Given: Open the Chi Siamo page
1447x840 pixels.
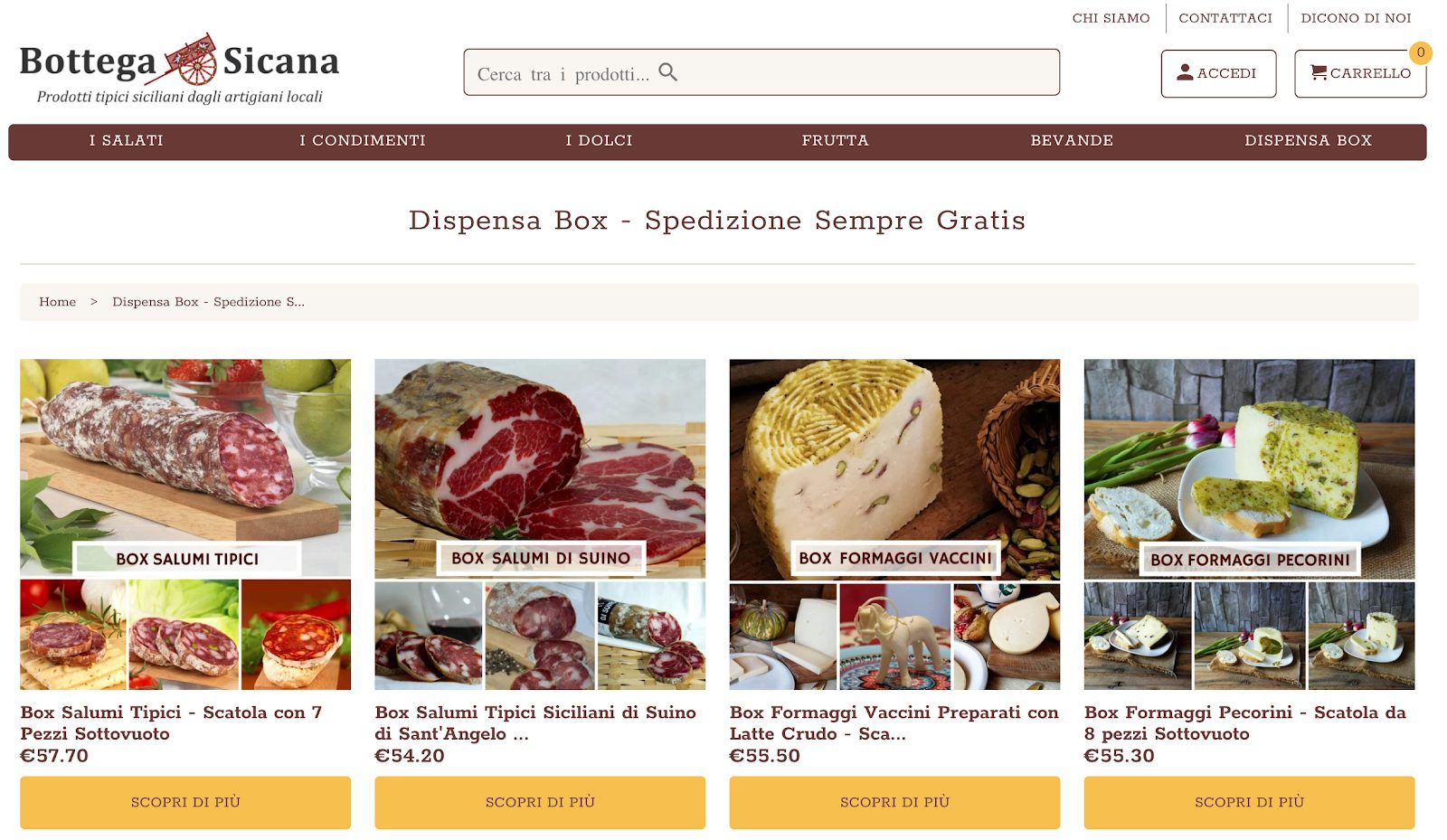Looking at the screenshot, I should click(x=1111, y=18).
